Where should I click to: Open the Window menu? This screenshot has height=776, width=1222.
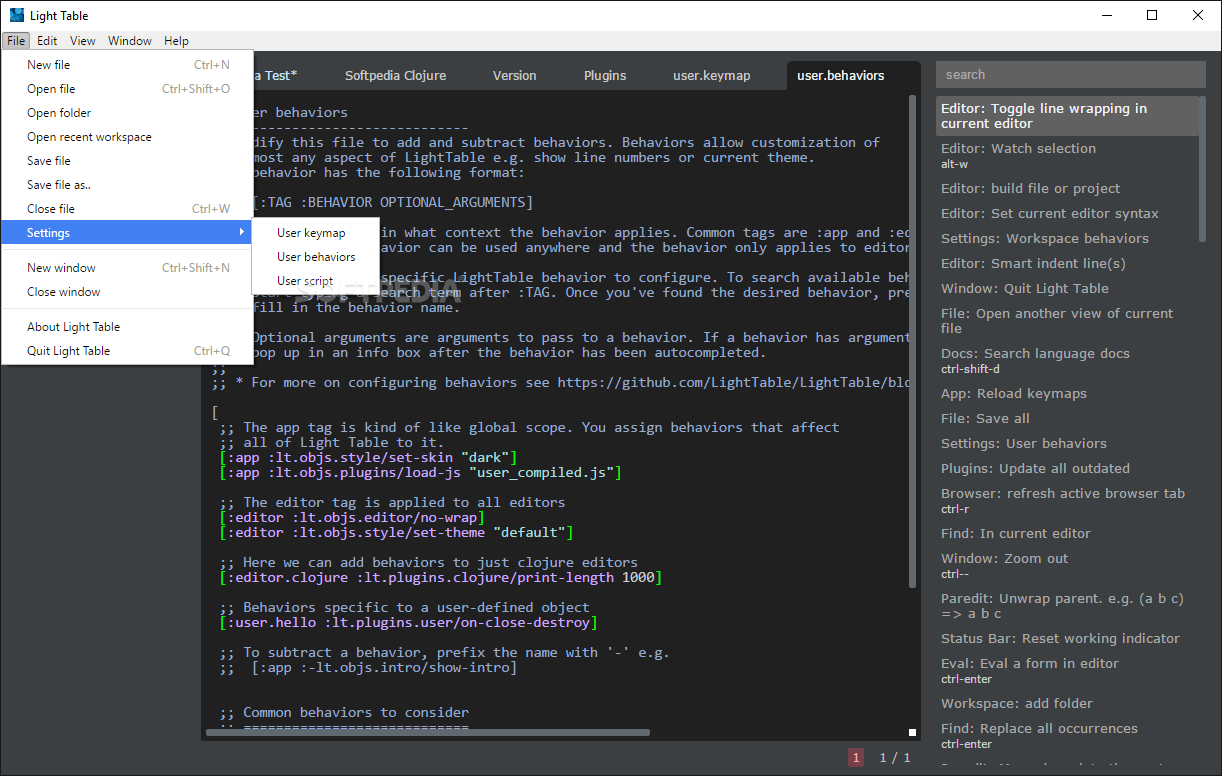pos(130,41)
